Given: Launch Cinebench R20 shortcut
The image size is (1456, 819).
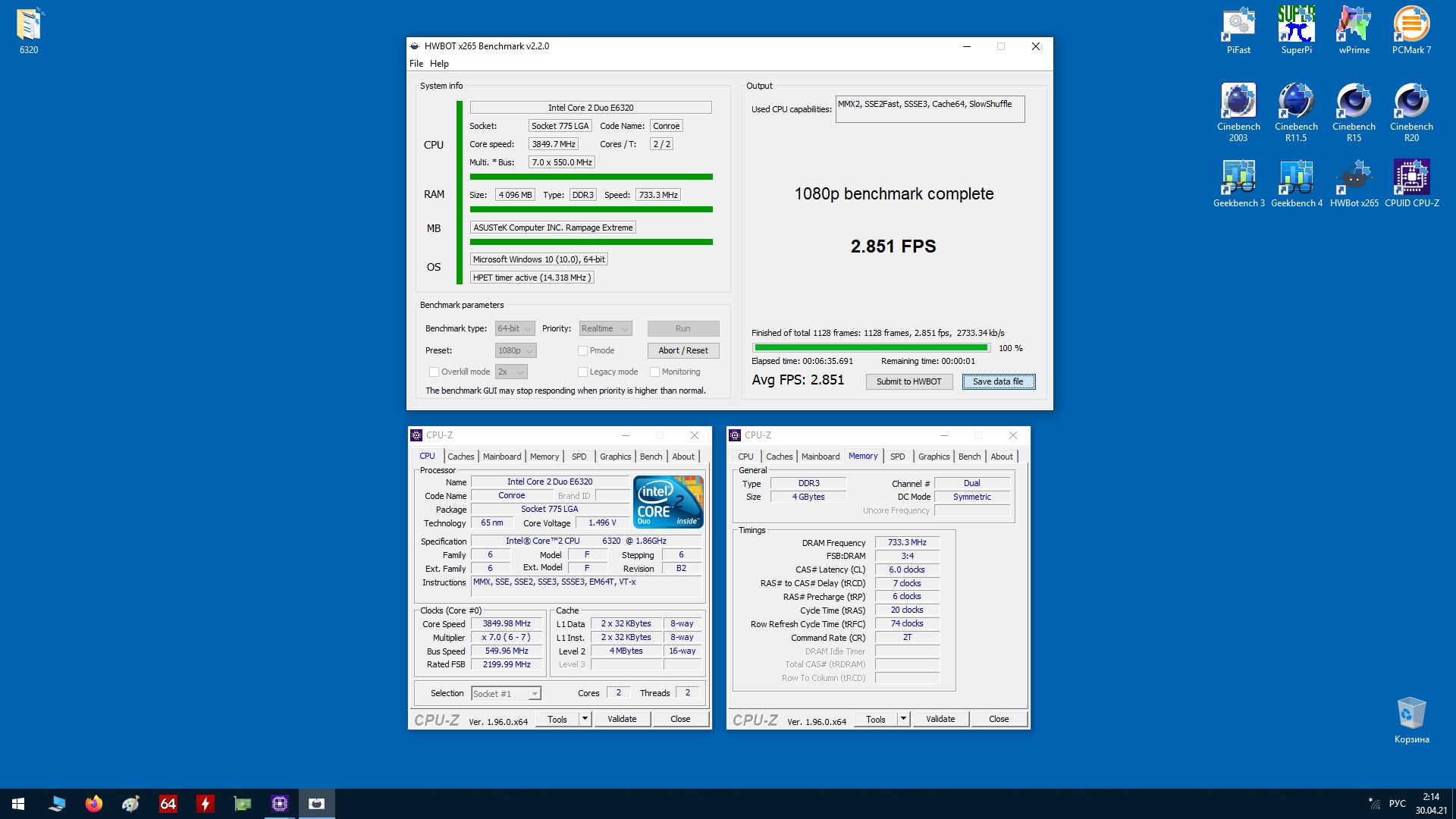Looking at the screenshot, I should [x=1411, y=112].
